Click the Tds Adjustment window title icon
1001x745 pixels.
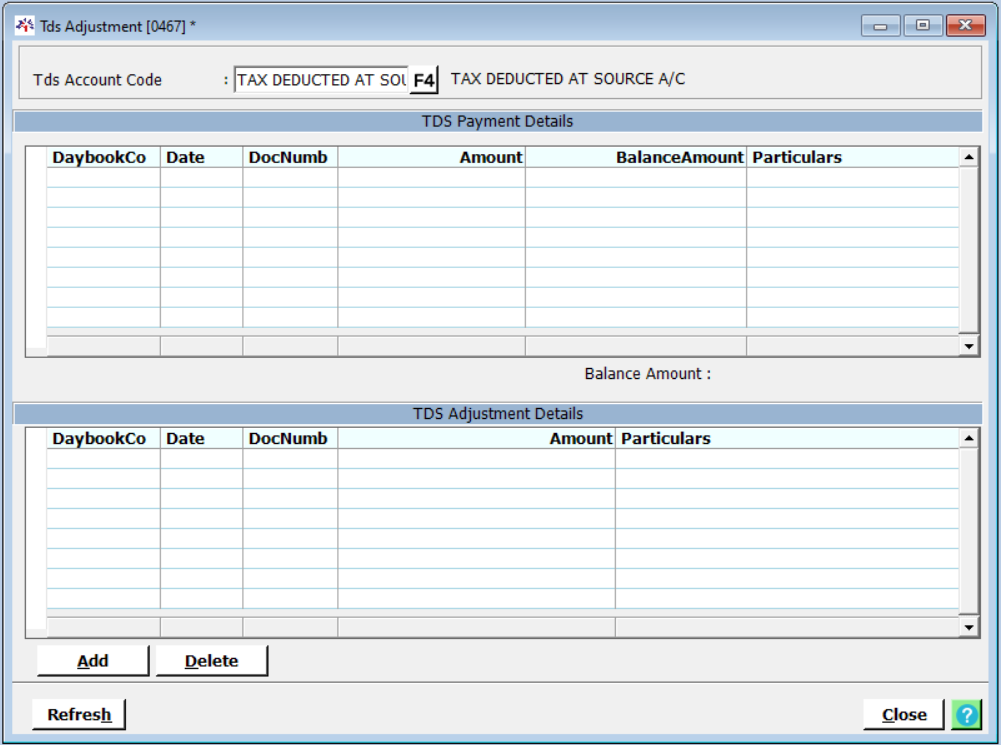point(24,26)
